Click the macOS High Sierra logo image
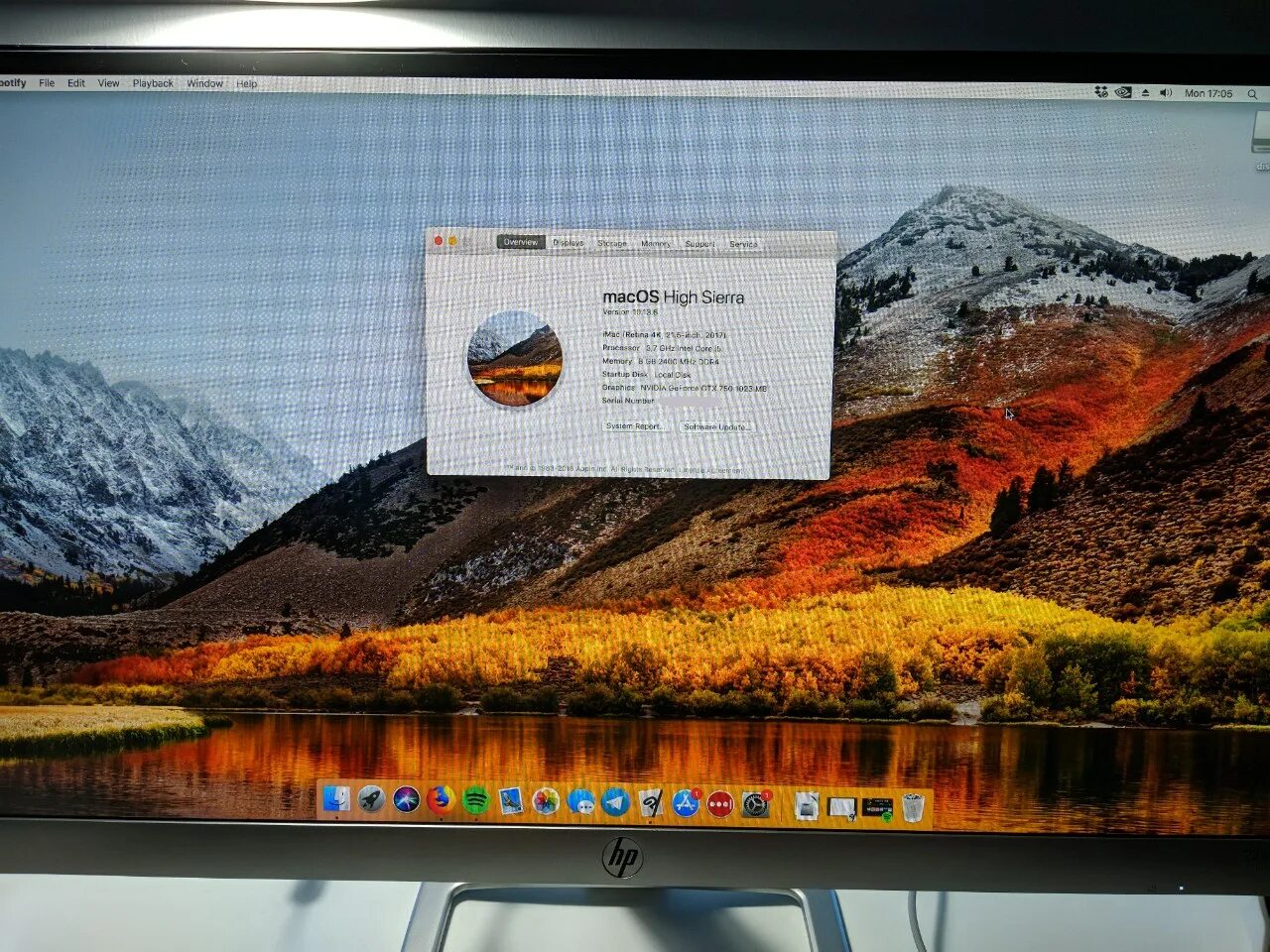 (x=515, y=358)
